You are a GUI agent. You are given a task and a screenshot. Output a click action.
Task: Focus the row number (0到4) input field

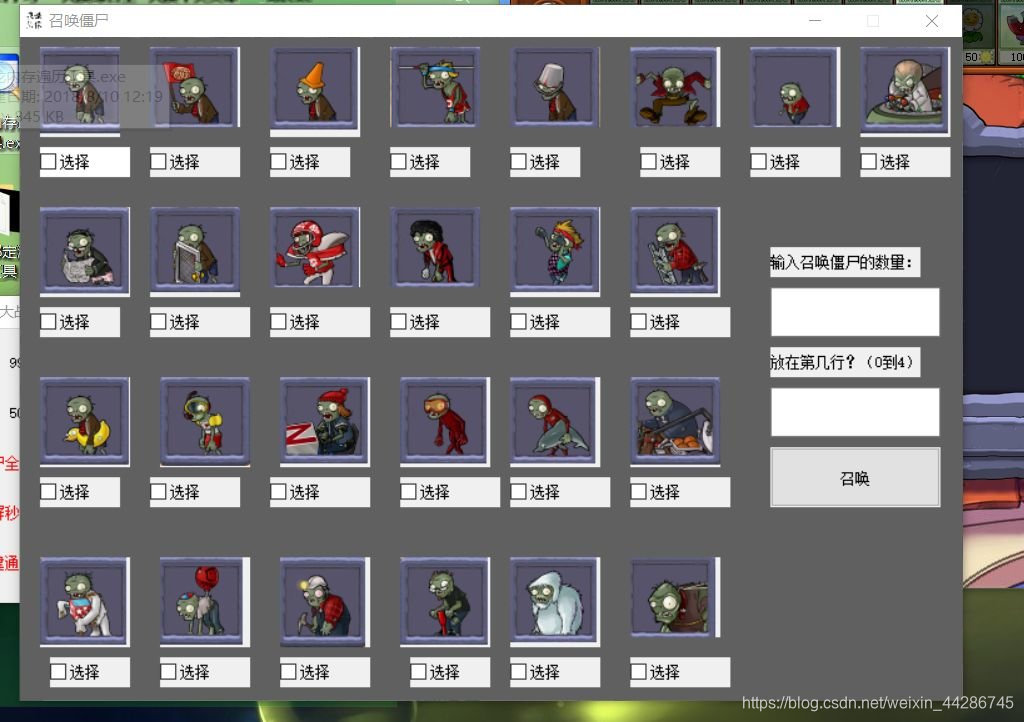pyautogui.click(x=855, y=412)
